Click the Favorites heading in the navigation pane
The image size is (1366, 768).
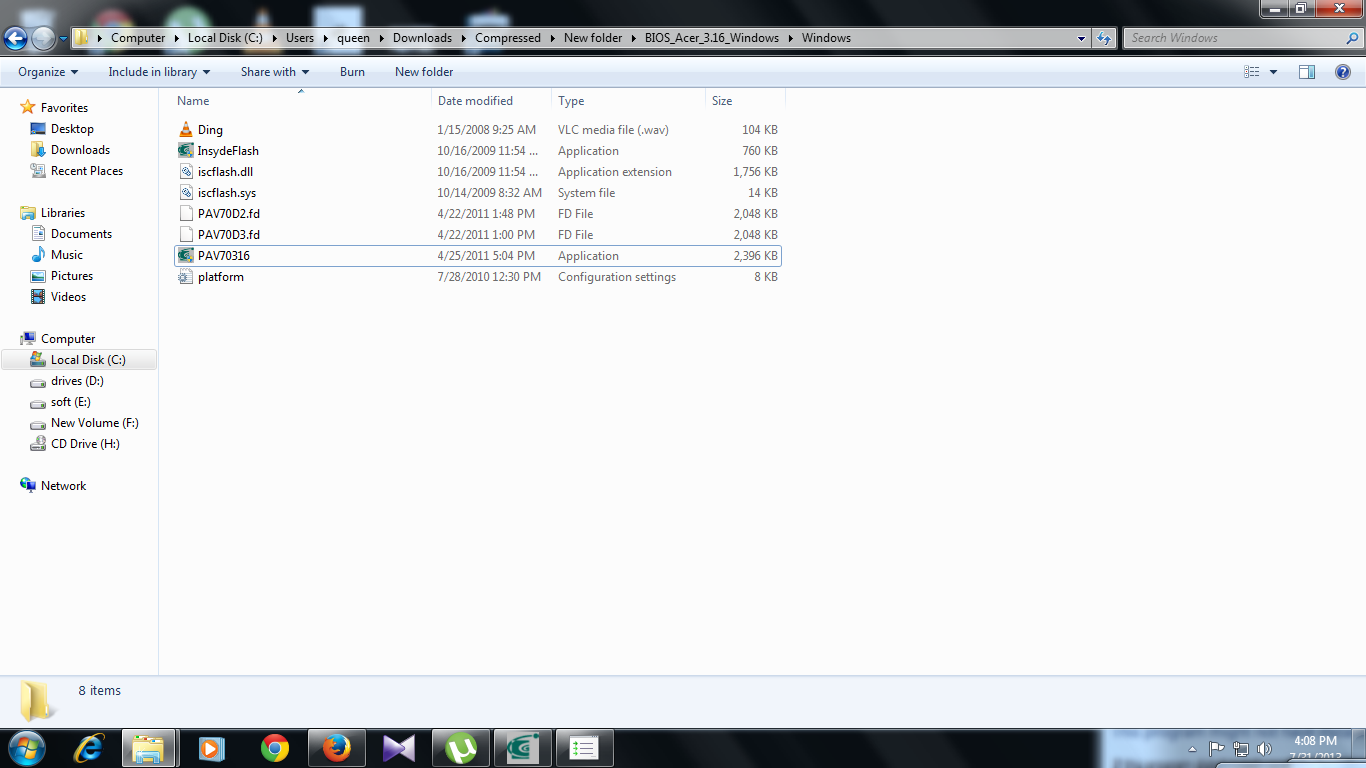[64, 108]
